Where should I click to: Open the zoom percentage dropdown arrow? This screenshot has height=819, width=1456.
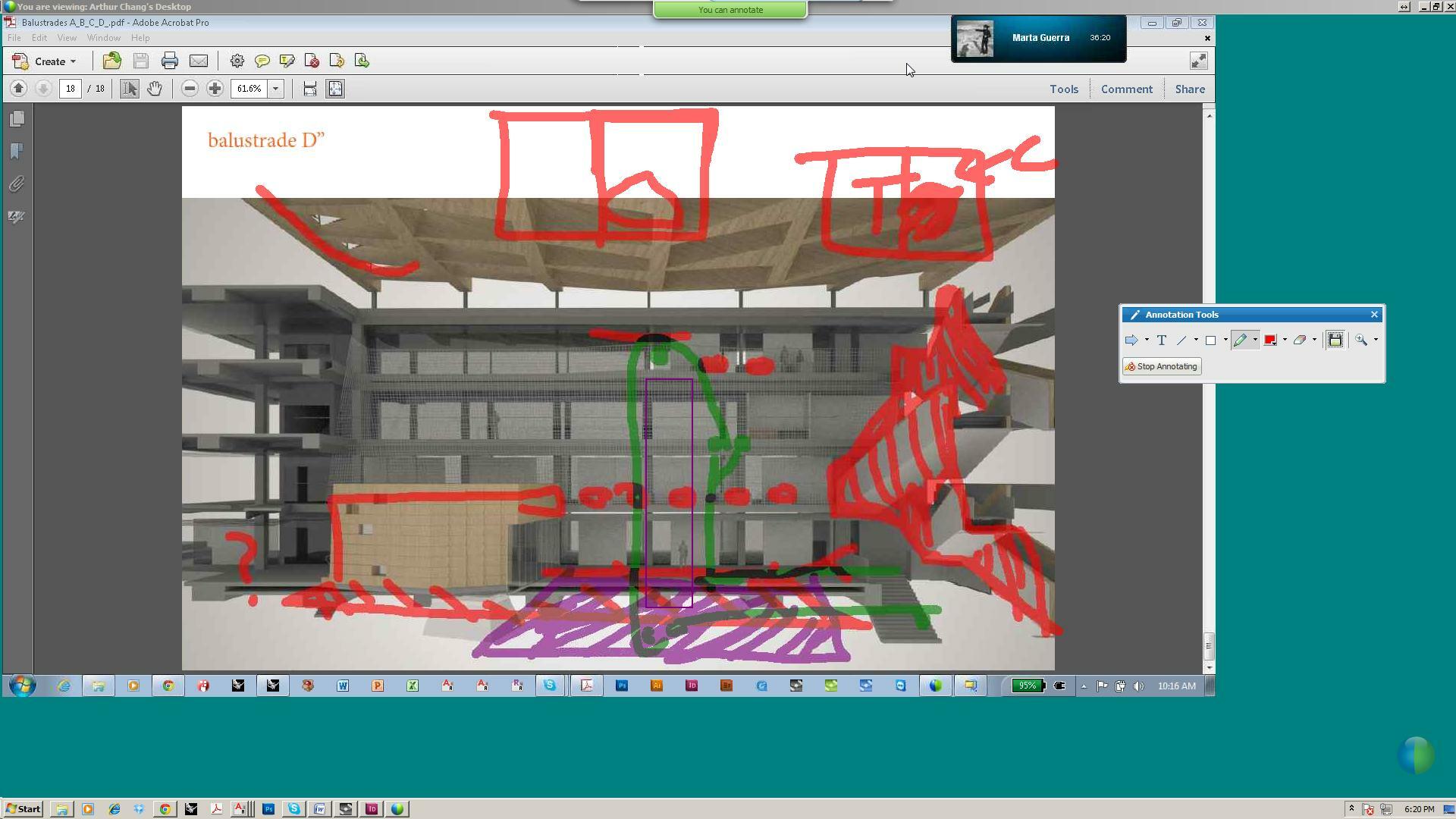[276, 89]
